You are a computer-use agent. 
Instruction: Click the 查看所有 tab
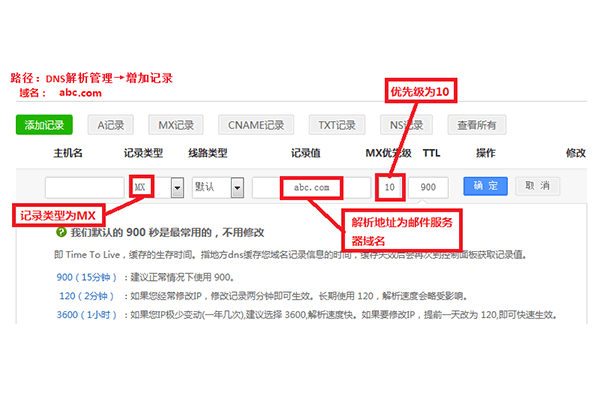click(476, 125)
